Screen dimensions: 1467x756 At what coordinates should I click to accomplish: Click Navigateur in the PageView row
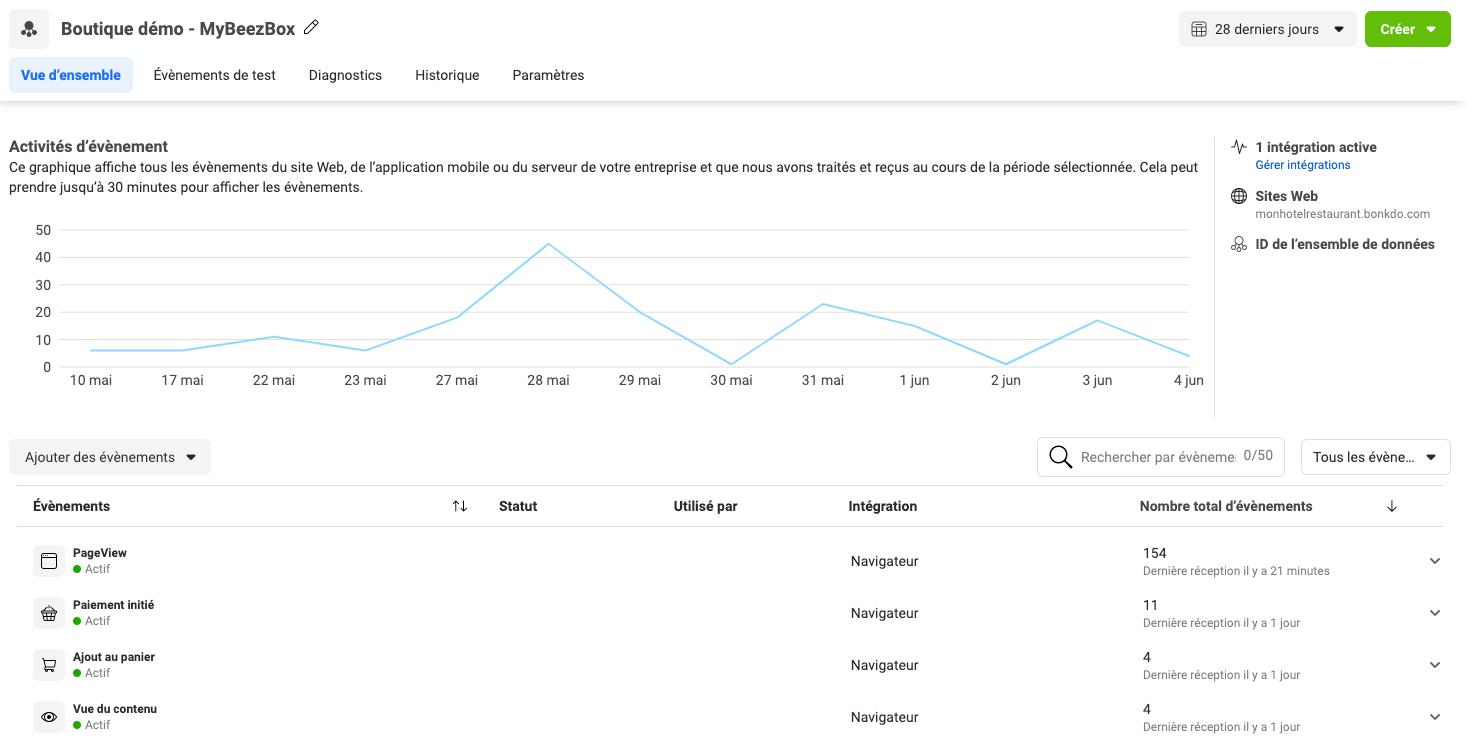pos(885,561)
